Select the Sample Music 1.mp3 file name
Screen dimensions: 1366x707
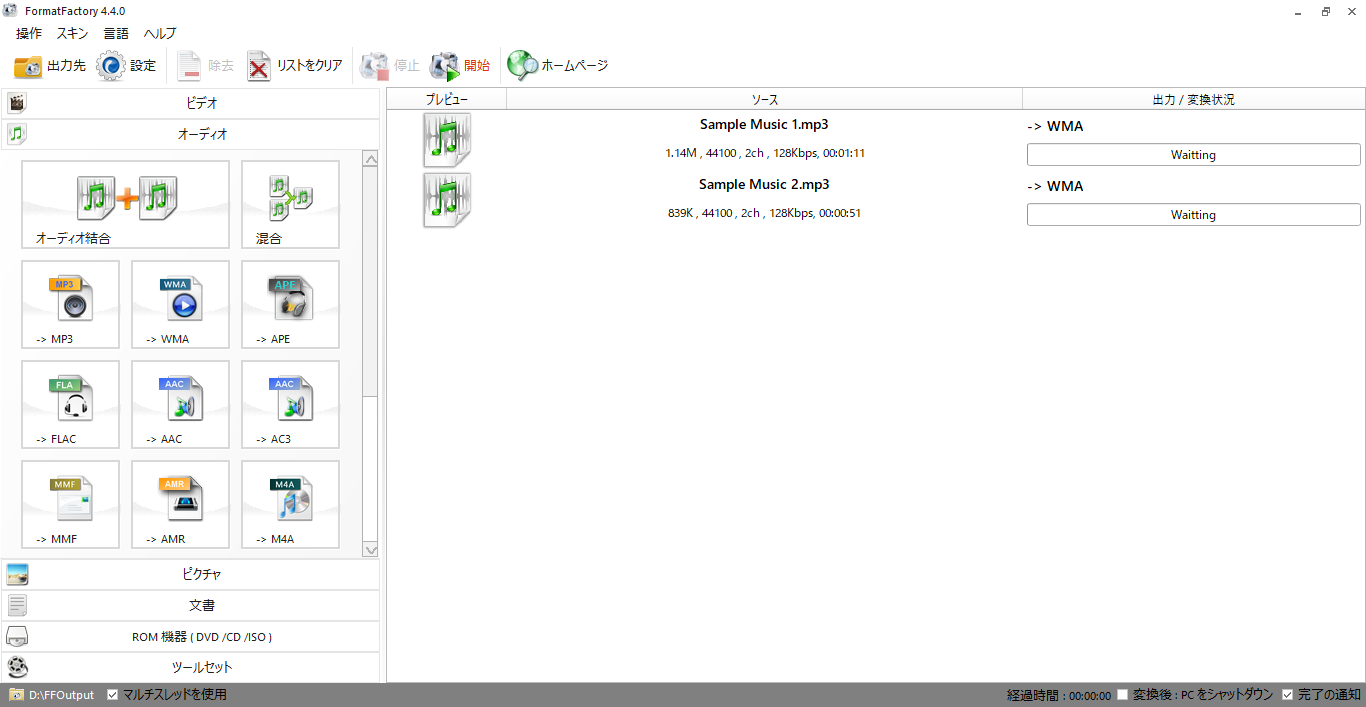click(764, 125)
